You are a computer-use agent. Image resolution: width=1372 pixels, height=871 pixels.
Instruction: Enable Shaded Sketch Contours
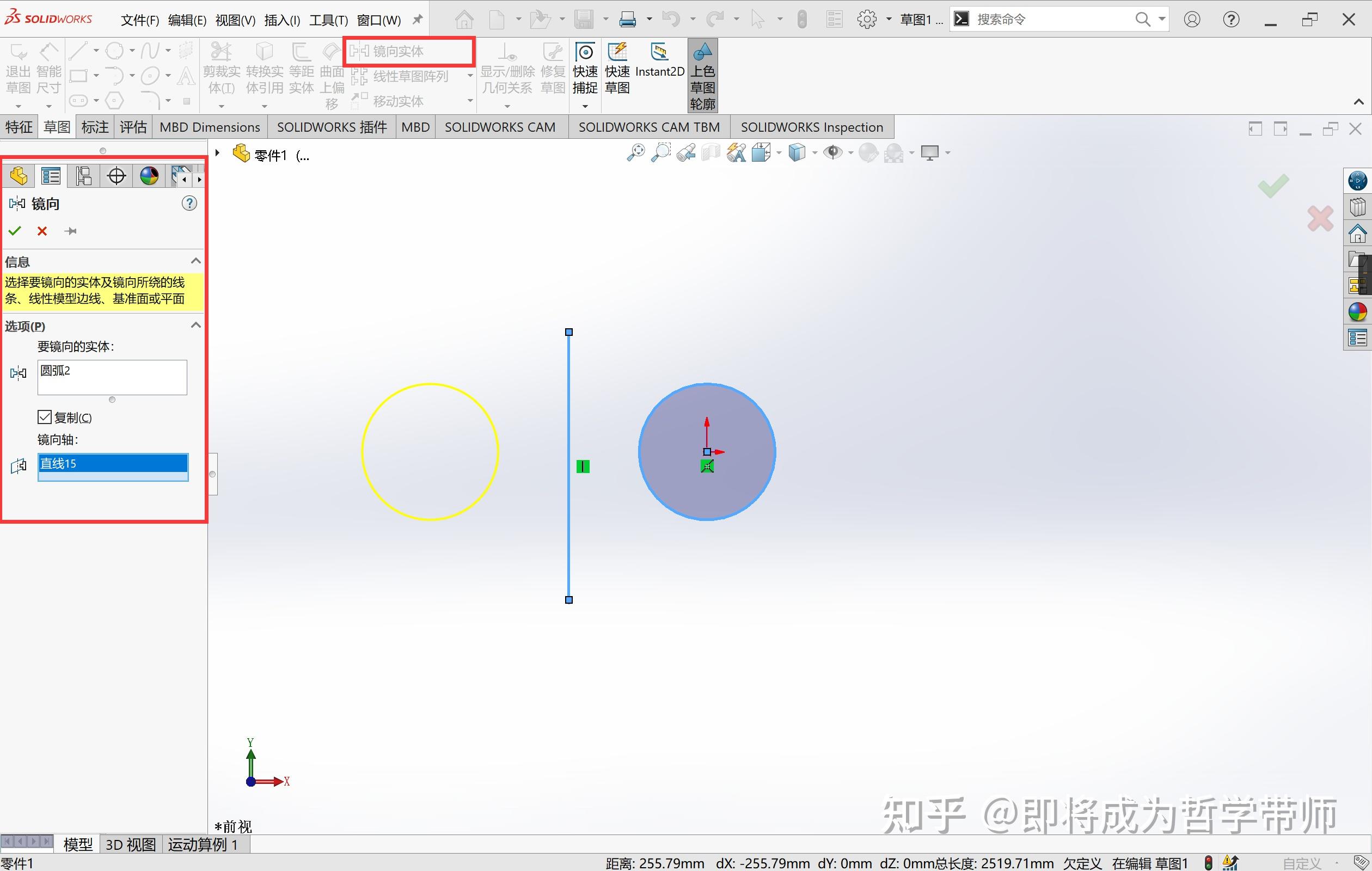[702, 75]
